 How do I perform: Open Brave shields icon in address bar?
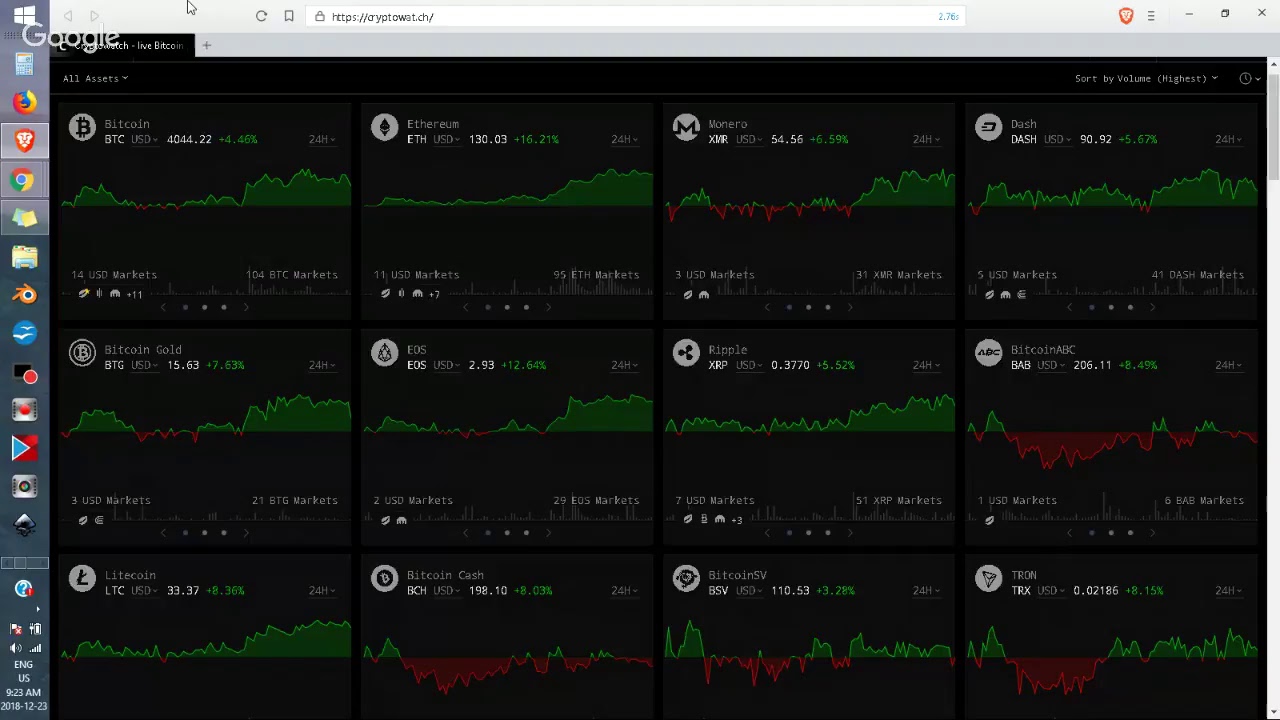click(1126, 16)
